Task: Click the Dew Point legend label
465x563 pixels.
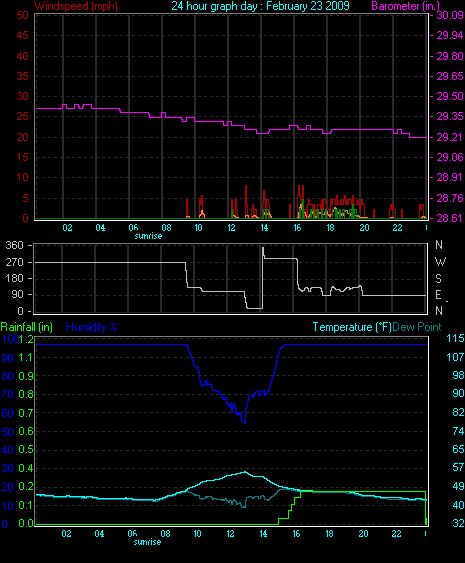Action: (x=417, y=327)
